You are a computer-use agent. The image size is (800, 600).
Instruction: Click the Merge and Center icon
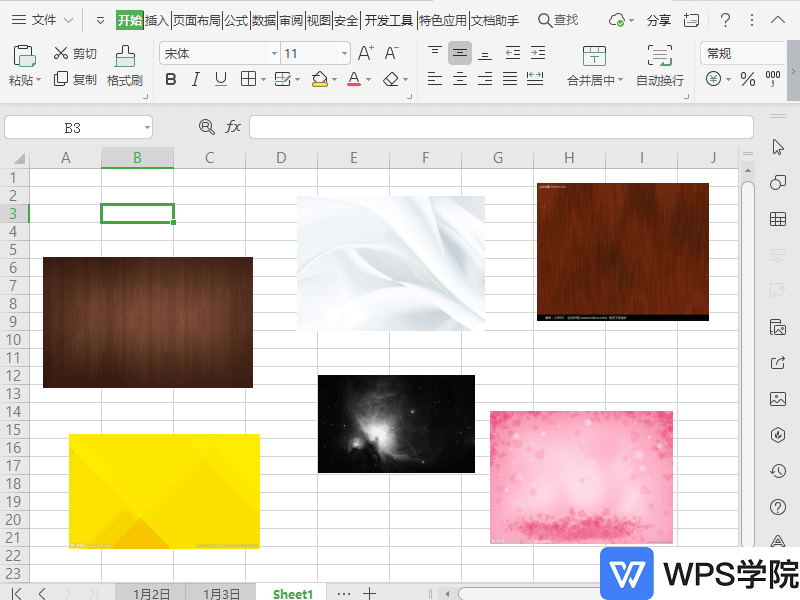(594, 57)
